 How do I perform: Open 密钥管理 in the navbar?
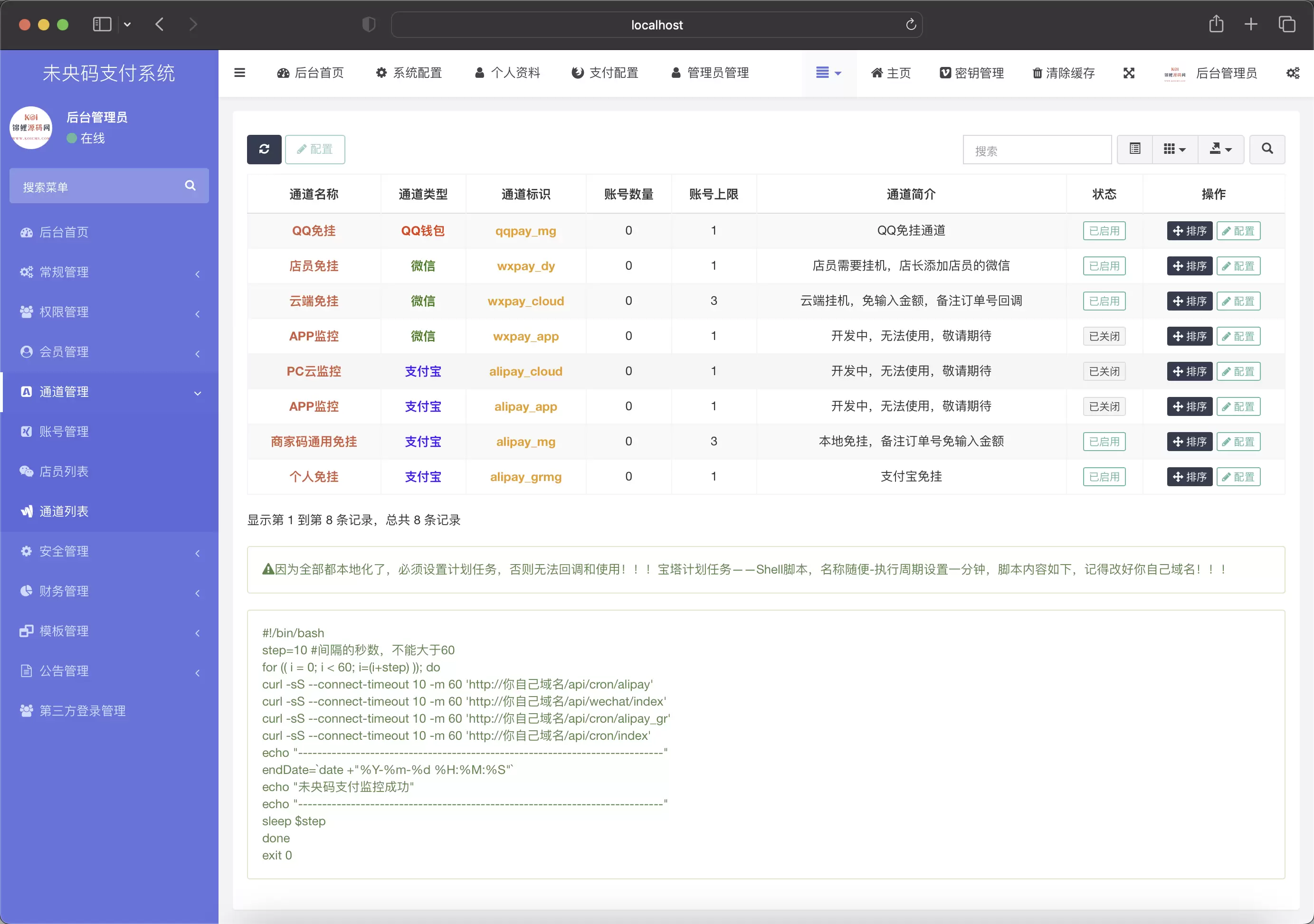click(x=971, y=73)
